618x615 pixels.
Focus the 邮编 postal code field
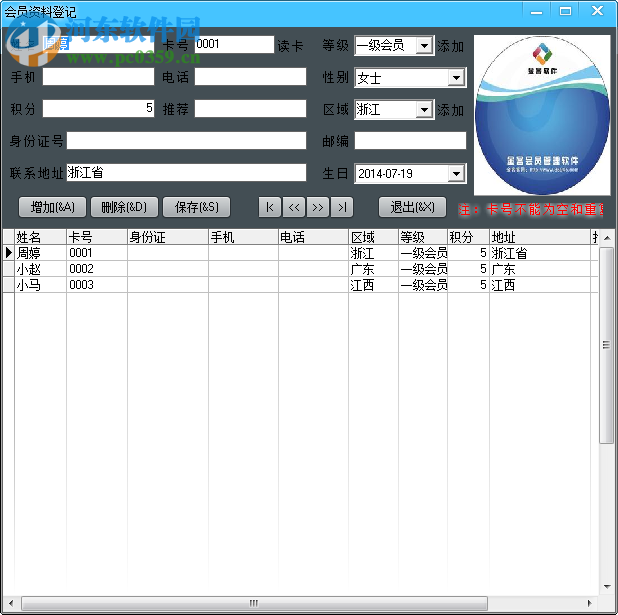tap(410, 141)
